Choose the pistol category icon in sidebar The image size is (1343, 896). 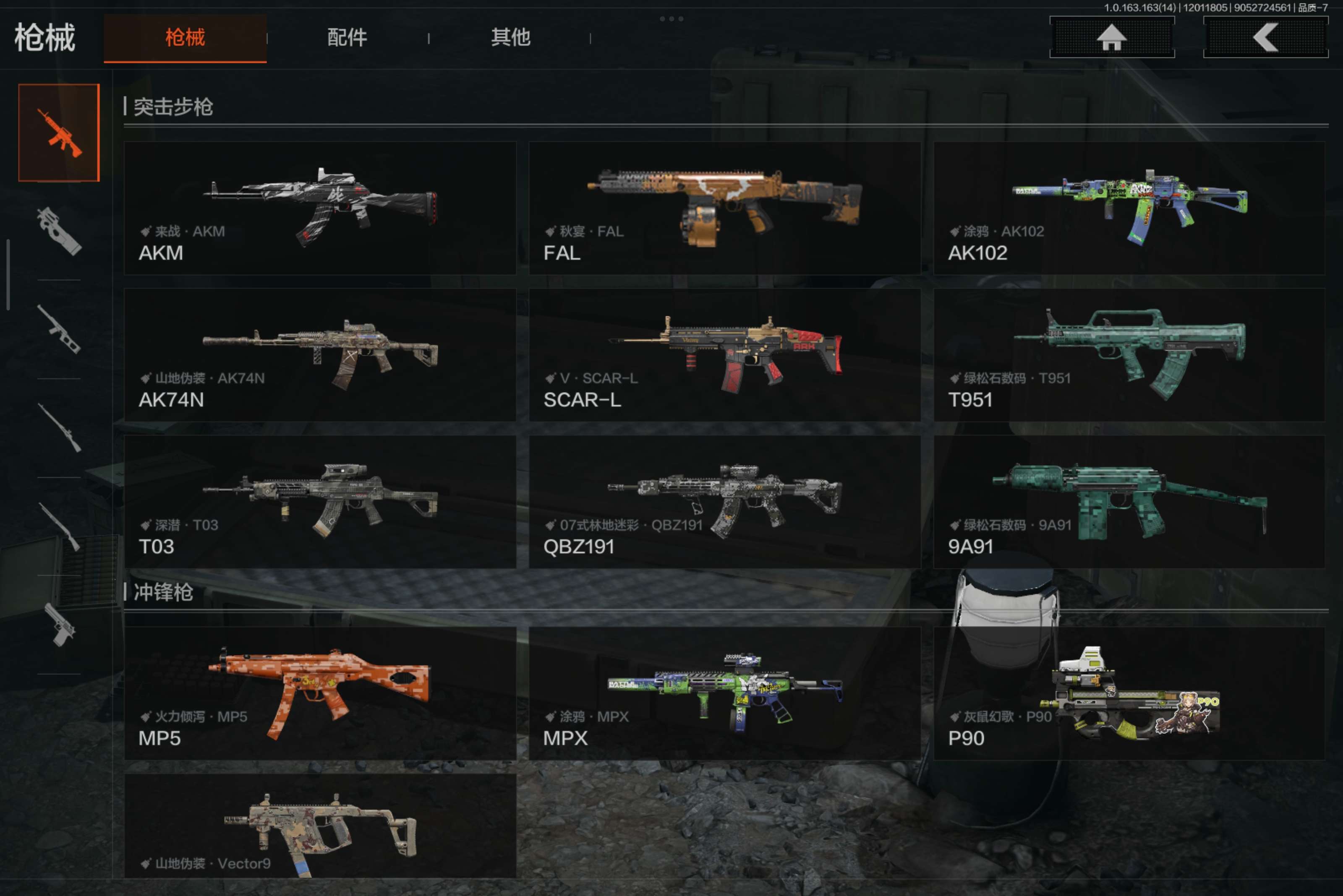(59, 625)
